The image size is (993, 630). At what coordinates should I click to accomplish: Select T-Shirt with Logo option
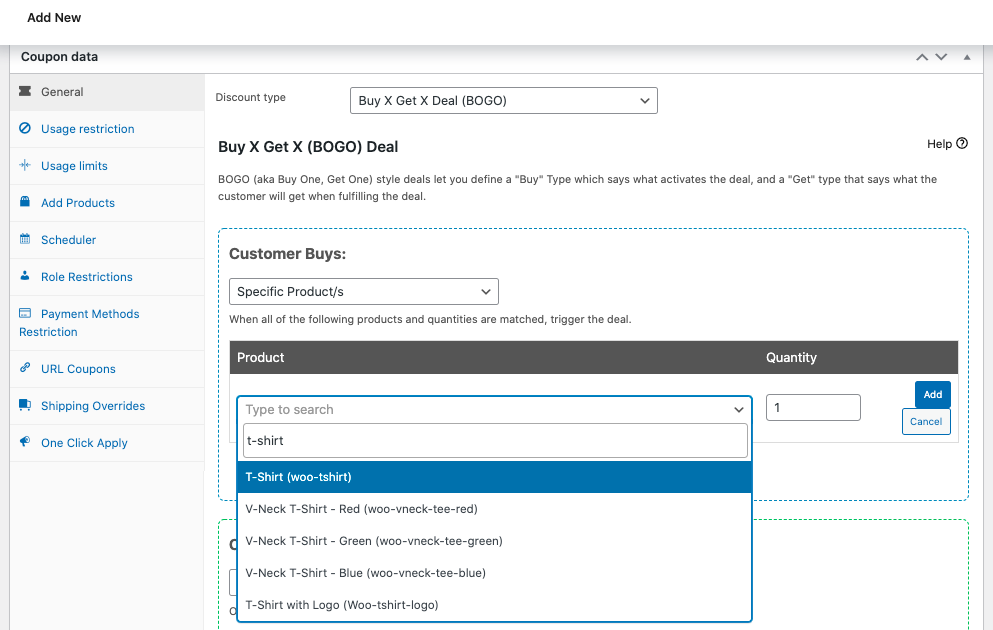coord(494,605)
